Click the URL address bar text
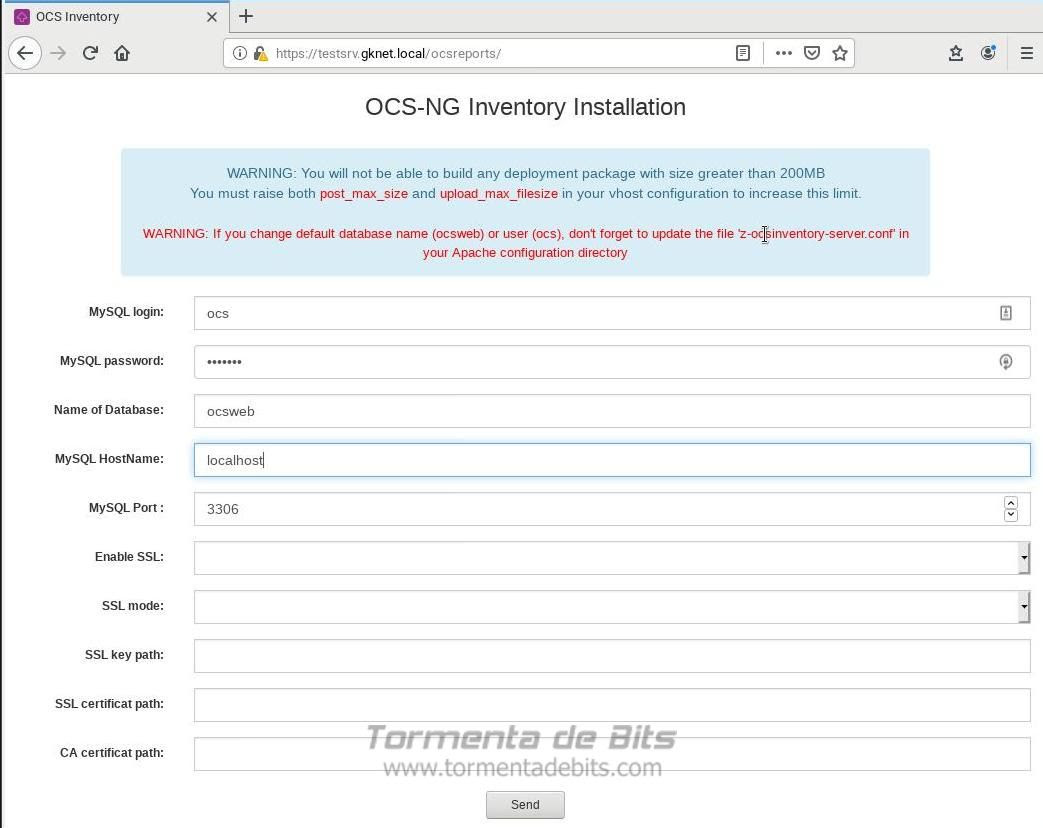The image size is (1043, 828). pos(388,53)
